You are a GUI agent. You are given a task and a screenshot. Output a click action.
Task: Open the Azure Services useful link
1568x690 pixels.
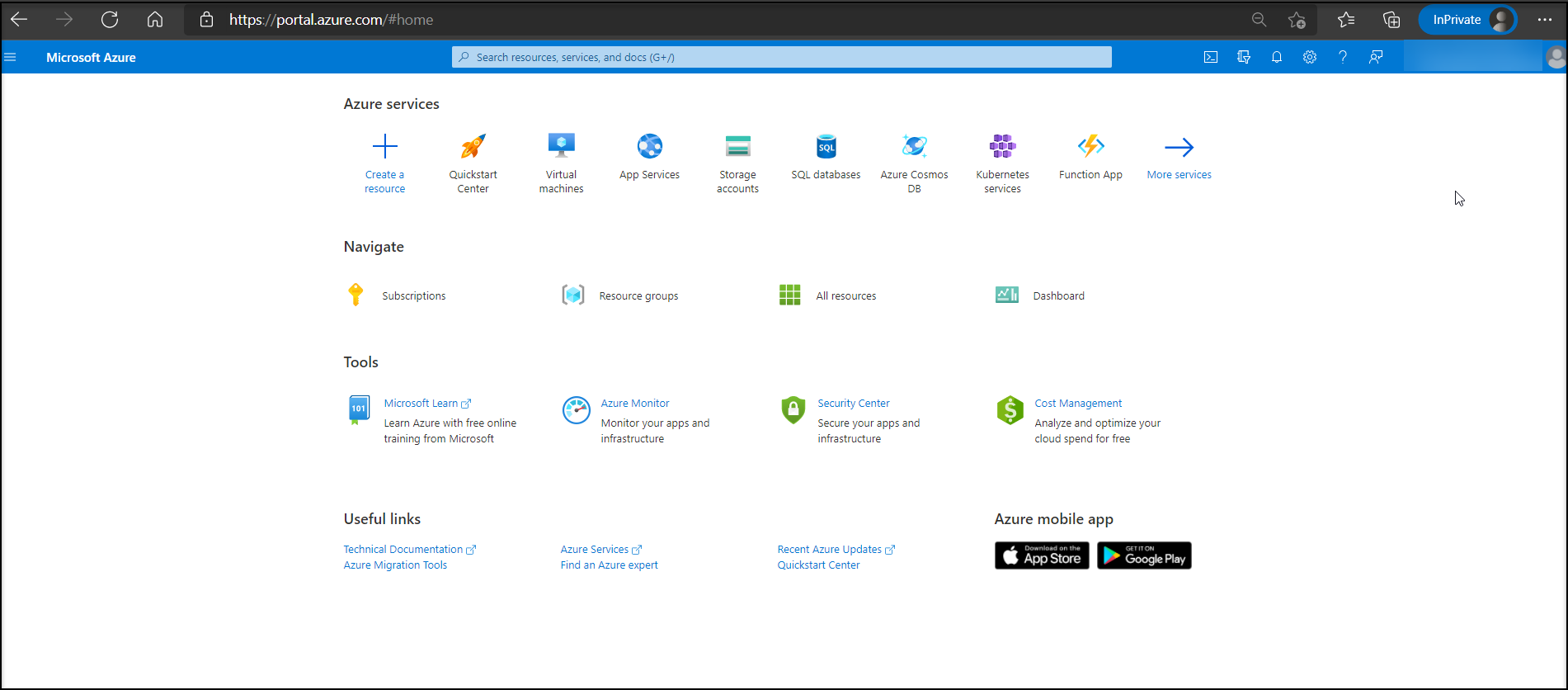[x=601, y=550]
